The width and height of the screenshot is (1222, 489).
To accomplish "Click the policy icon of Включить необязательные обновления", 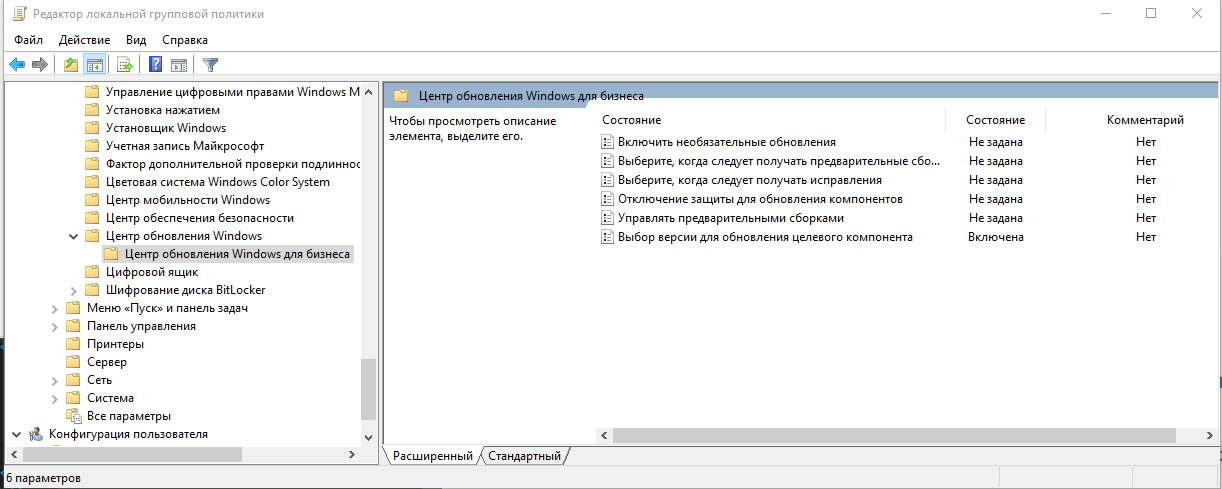I will pyautogui.click(x=607, y=142).
